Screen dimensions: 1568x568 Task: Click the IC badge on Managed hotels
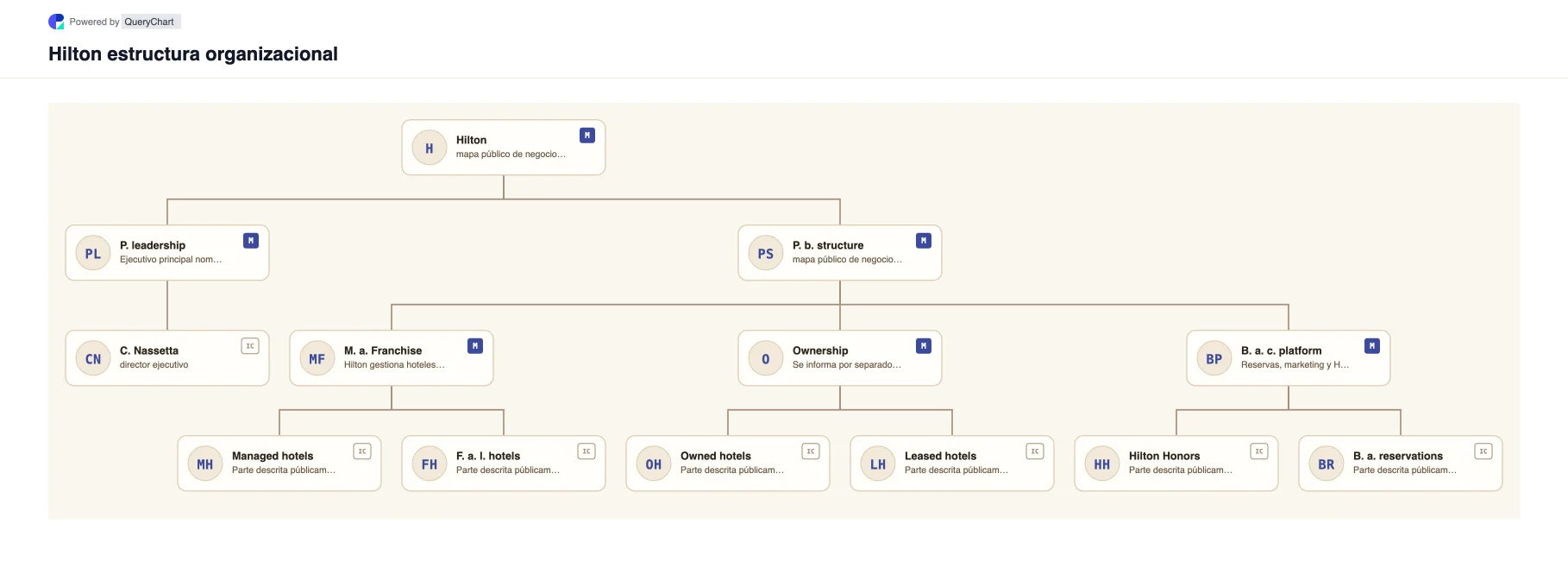pos(362,451)
